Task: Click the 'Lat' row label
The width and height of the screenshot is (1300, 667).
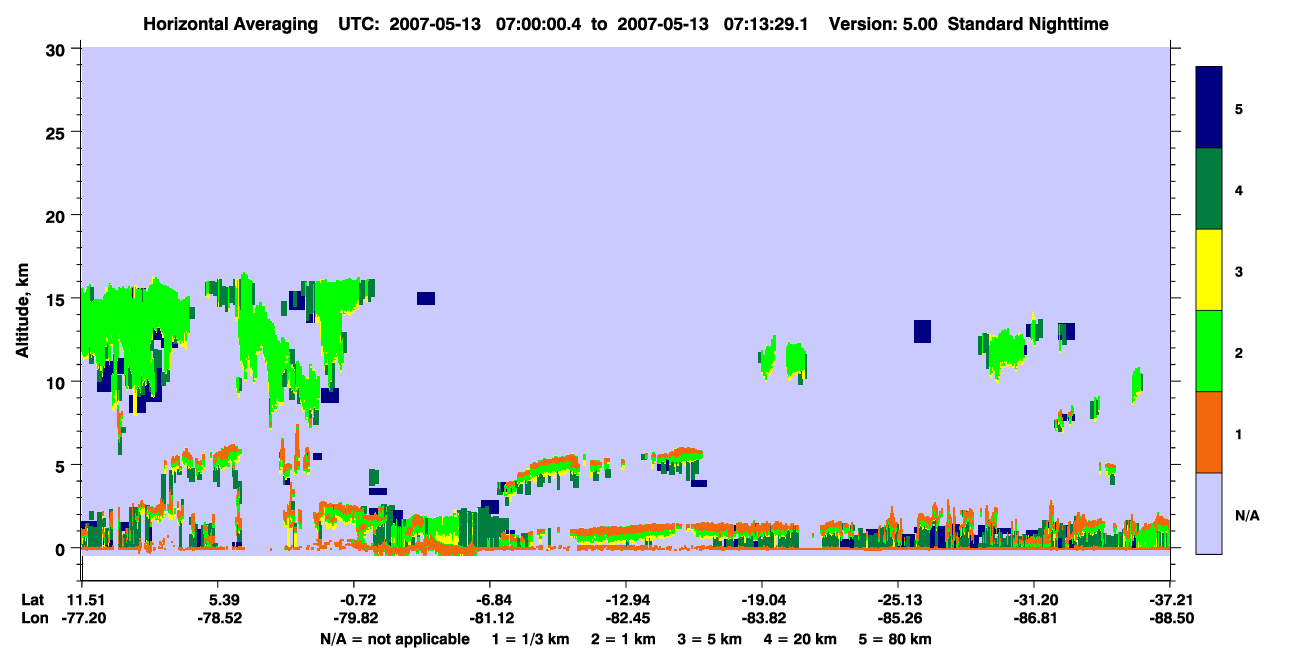Action: pos(32,600)
